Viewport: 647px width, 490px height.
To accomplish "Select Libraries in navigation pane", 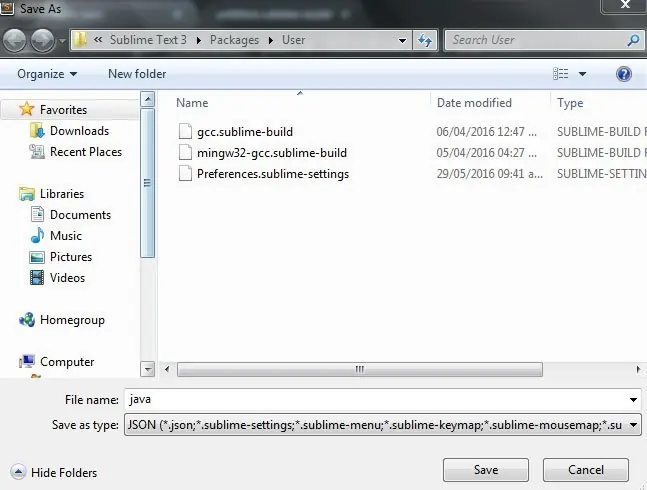I will pyautogui.click(x=62, y=194).
